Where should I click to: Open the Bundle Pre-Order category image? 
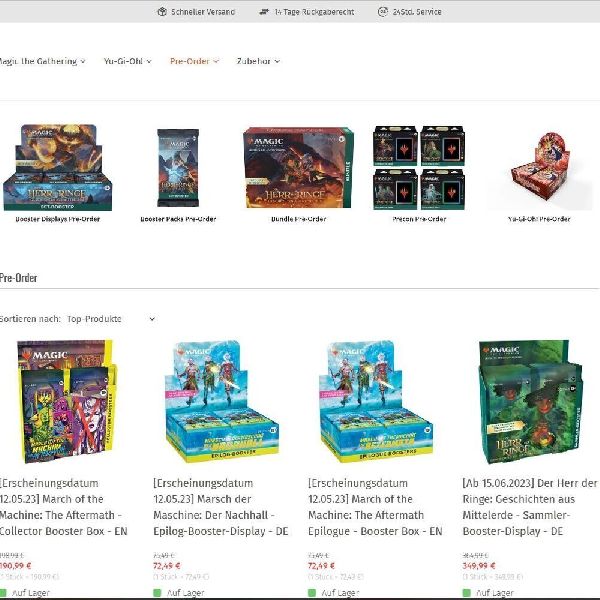[x=298, y=168]
